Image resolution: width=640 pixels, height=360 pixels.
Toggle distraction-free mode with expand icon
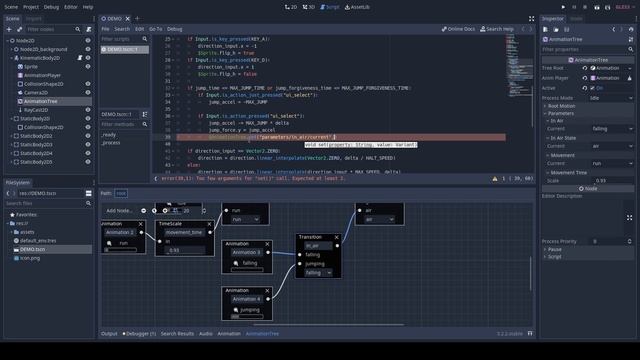point(531,19)
